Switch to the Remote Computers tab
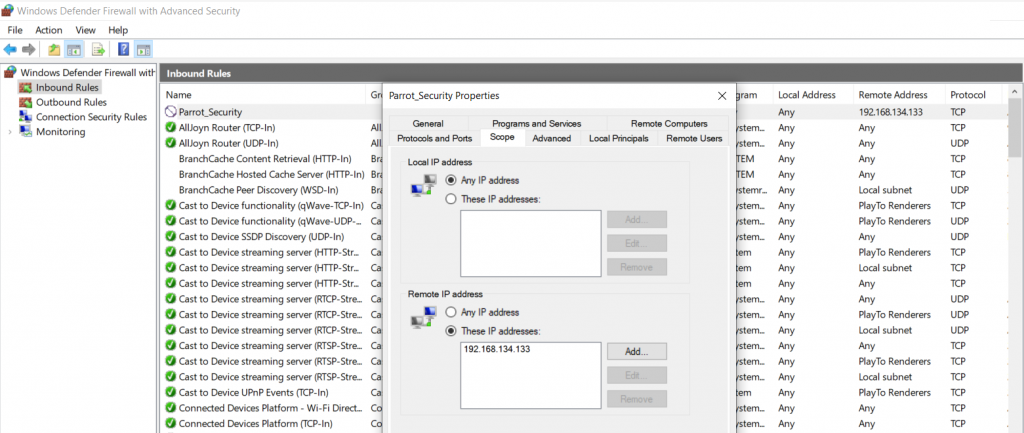The width and height of the screenshot is (1024, 433). coord(669,123)
